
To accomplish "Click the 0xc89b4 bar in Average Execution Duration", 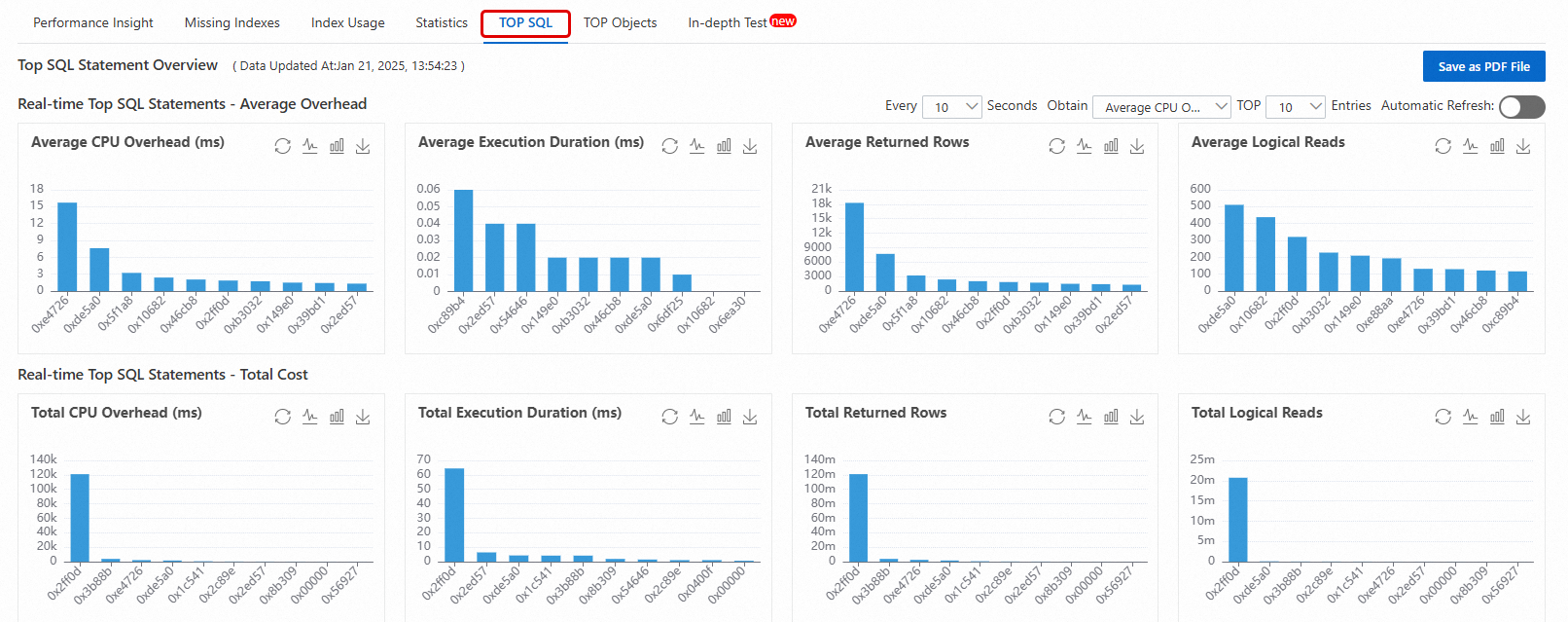I will (464, 240).
